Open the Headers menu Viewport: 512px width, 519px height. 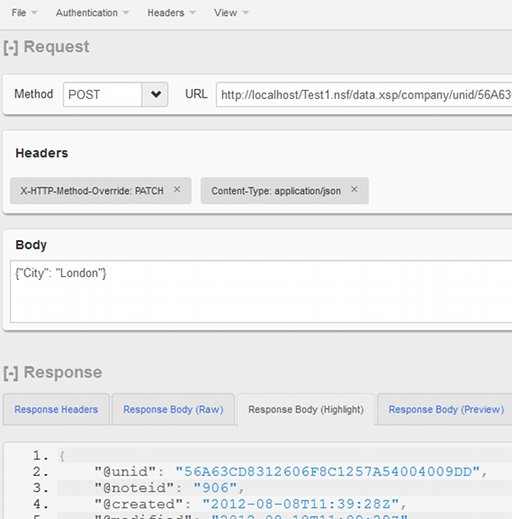pos(171,13)
